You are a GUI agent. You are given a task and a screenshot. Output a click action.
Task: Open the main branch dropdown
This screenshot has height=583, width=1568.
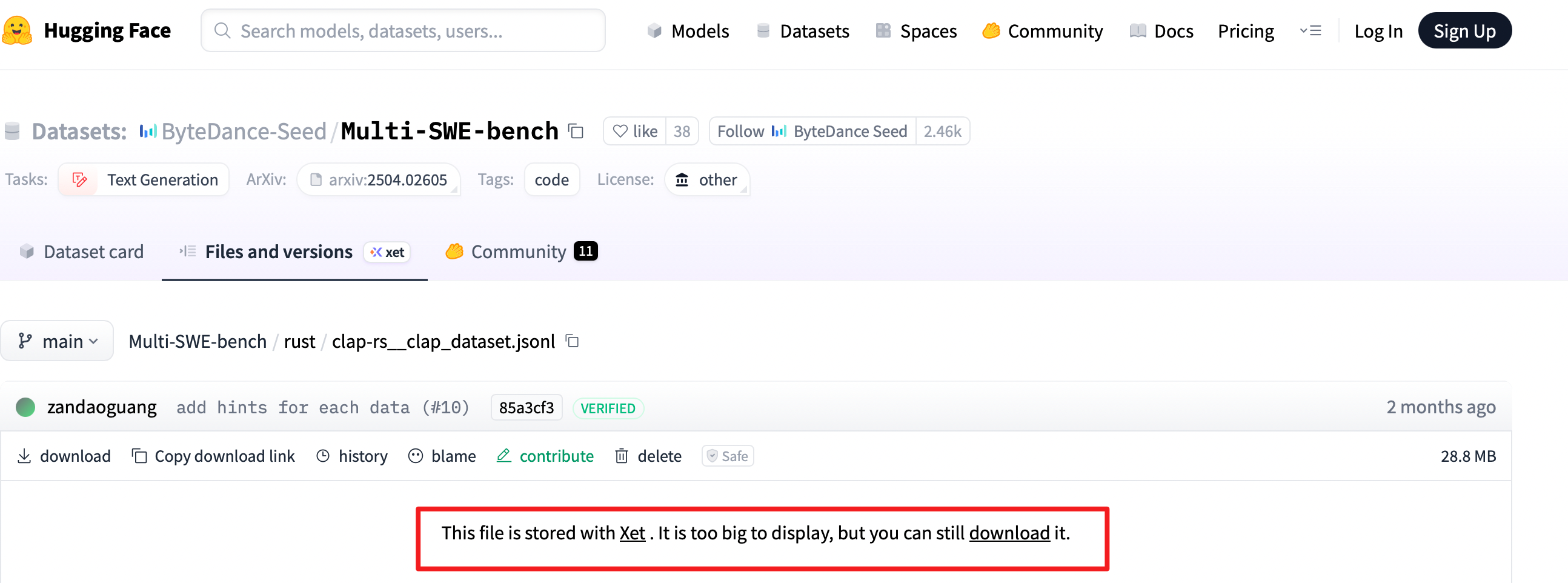tap(57, 341)
